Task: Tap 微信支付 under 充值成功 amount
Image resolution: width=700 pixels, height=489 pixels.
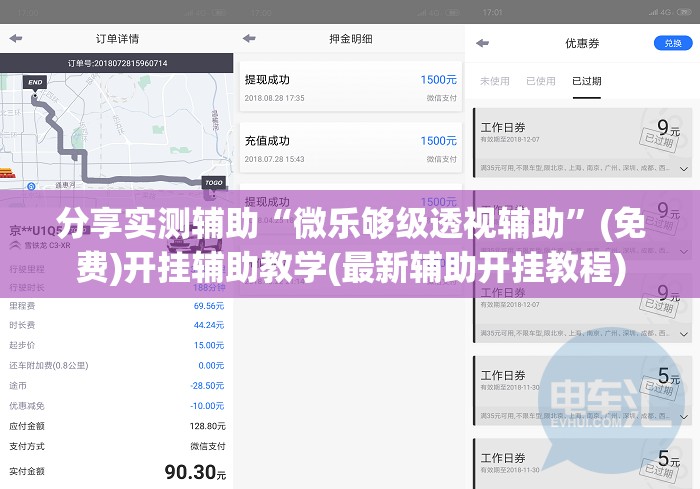Action: click(442, 159)
